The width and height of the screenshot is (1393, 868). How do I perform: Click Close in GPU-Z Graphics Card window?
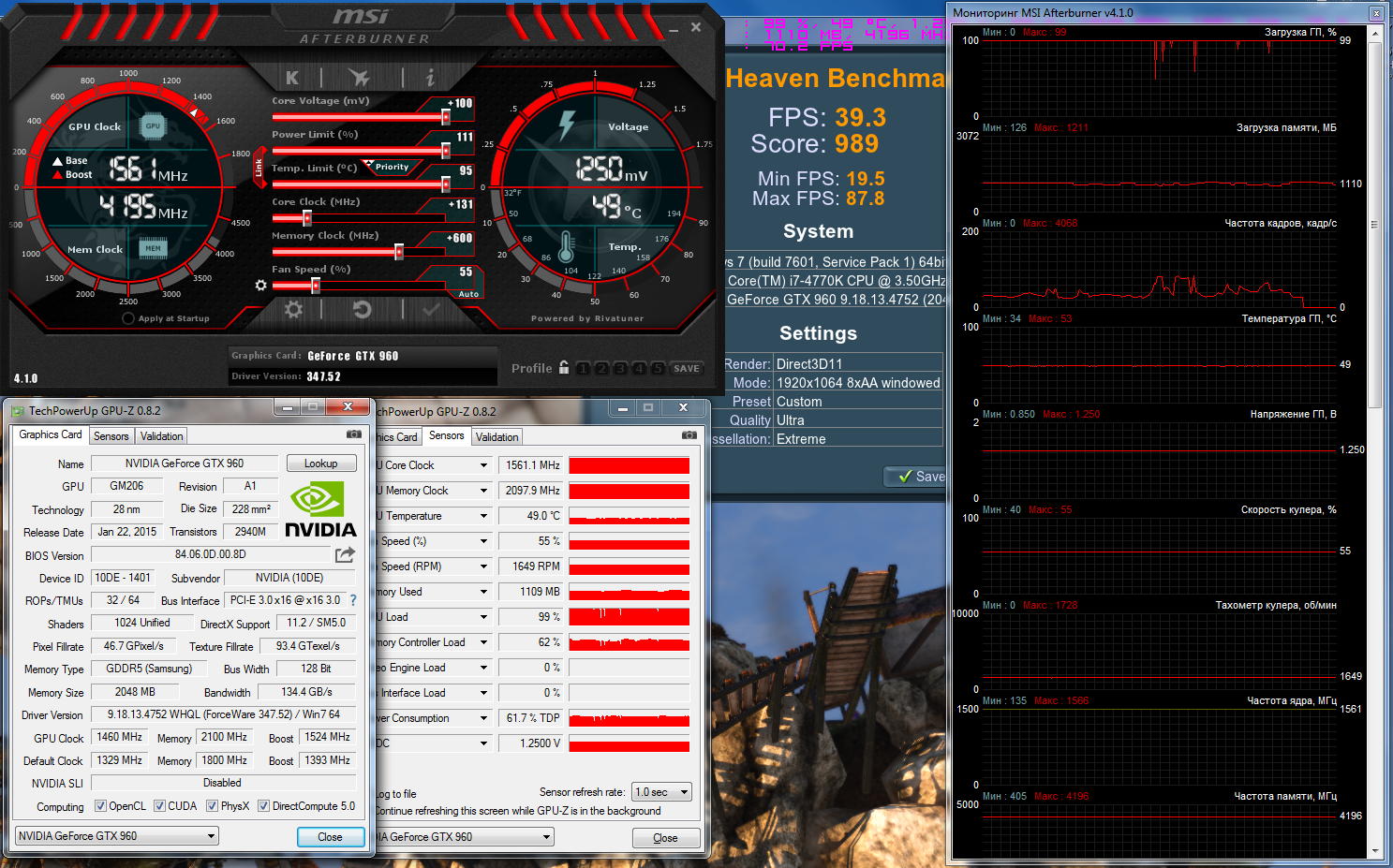pos(330,837)
